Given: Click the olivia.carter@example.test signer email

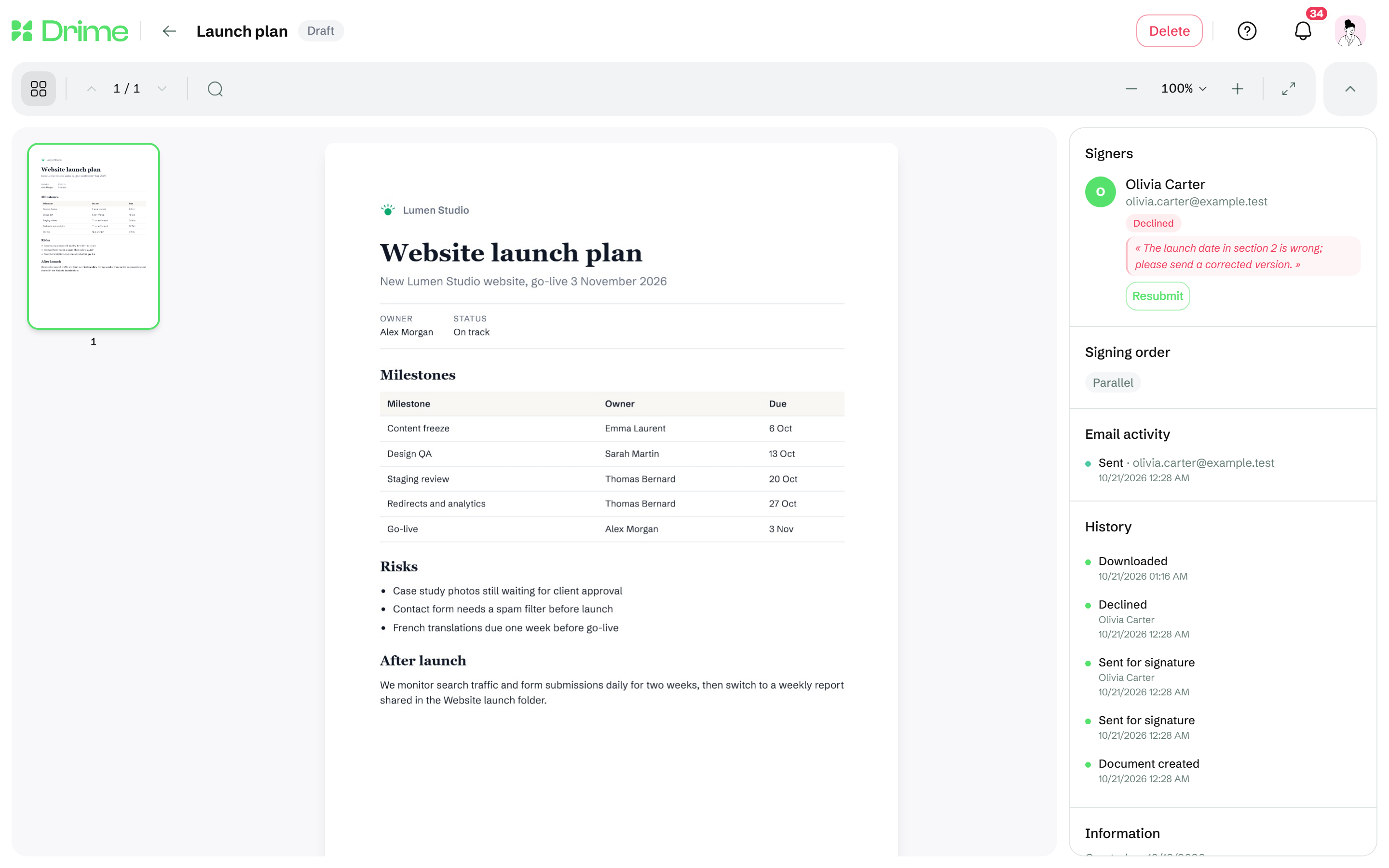Looking at the screenshot, I should 1196,202.
